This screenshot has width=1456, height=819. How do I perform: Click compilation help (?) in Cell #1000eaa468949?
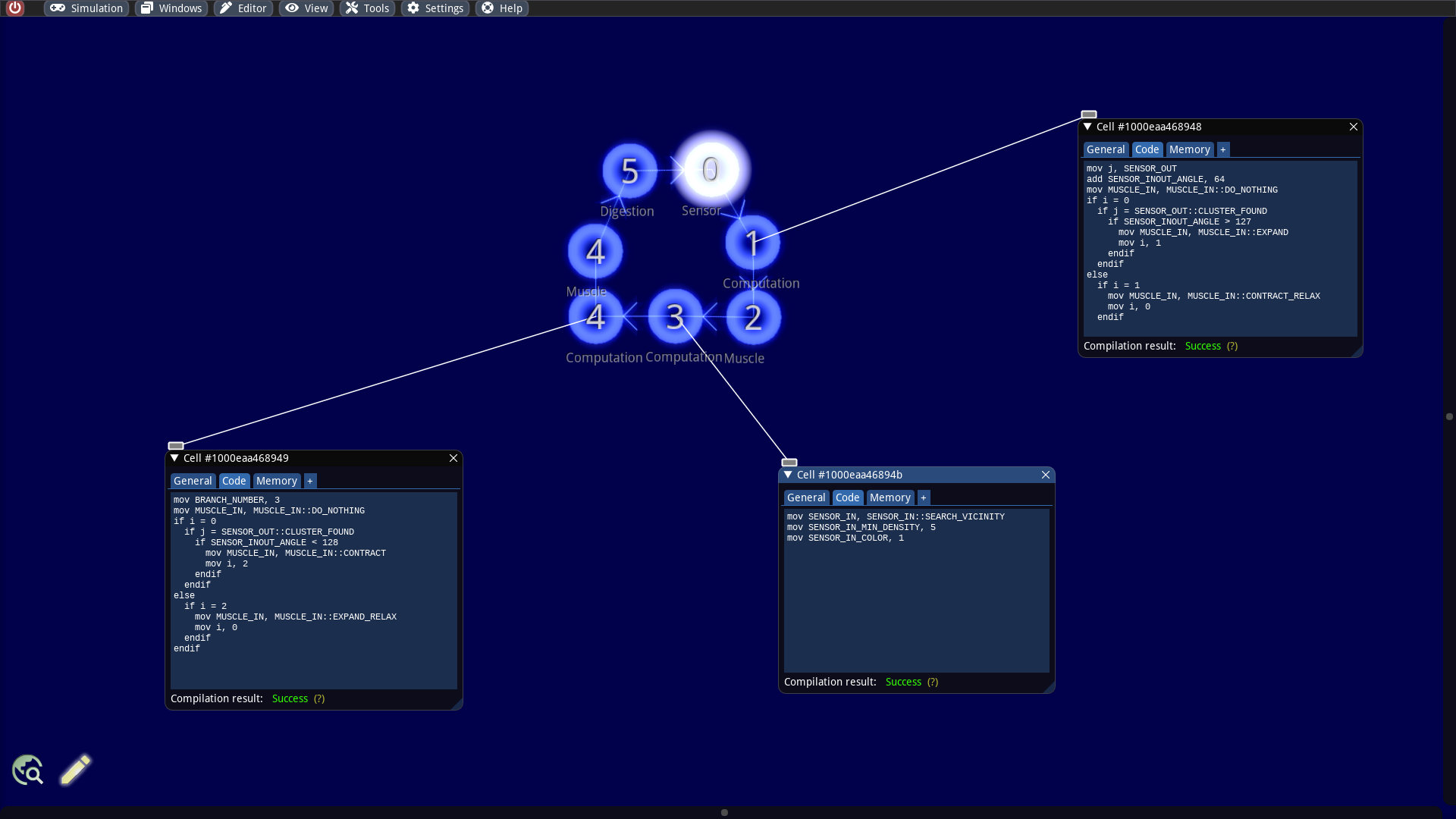point(318,698)
